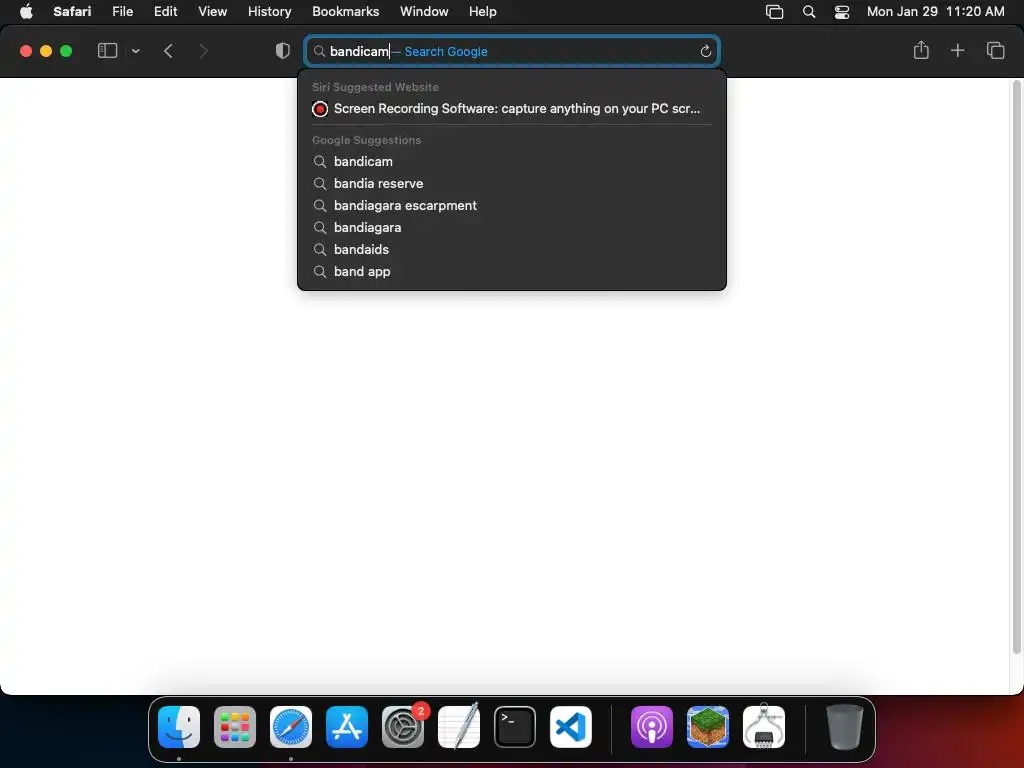
Task: Toggle the Safari sidebar
Action: tap(107, 50)
